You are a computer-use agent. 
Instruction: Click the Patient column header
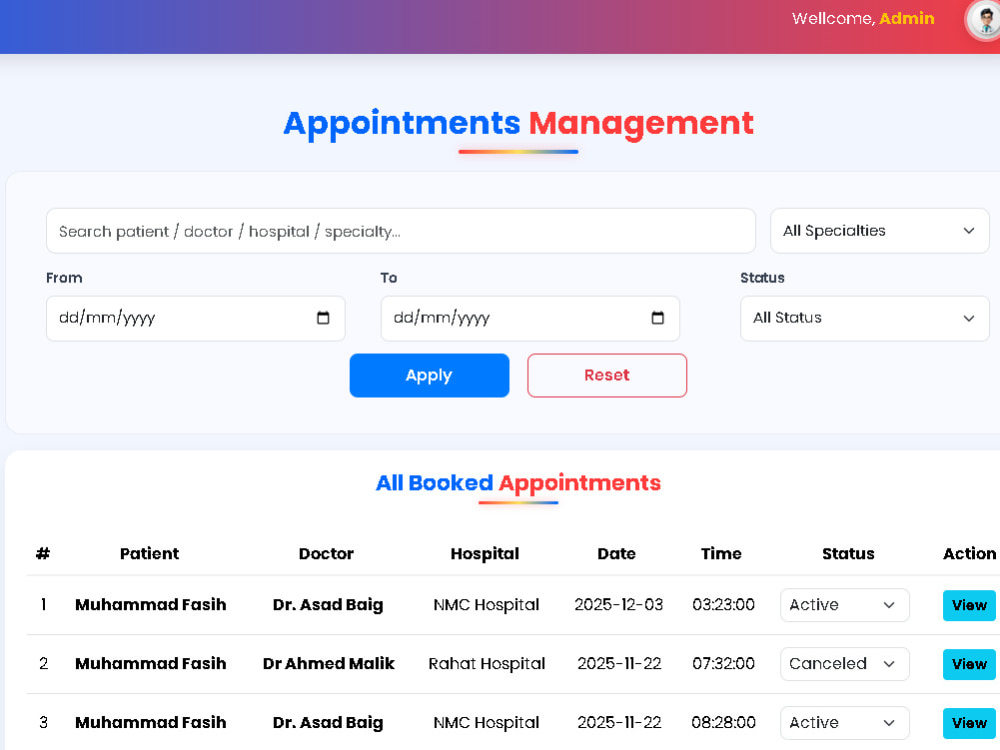149,553
